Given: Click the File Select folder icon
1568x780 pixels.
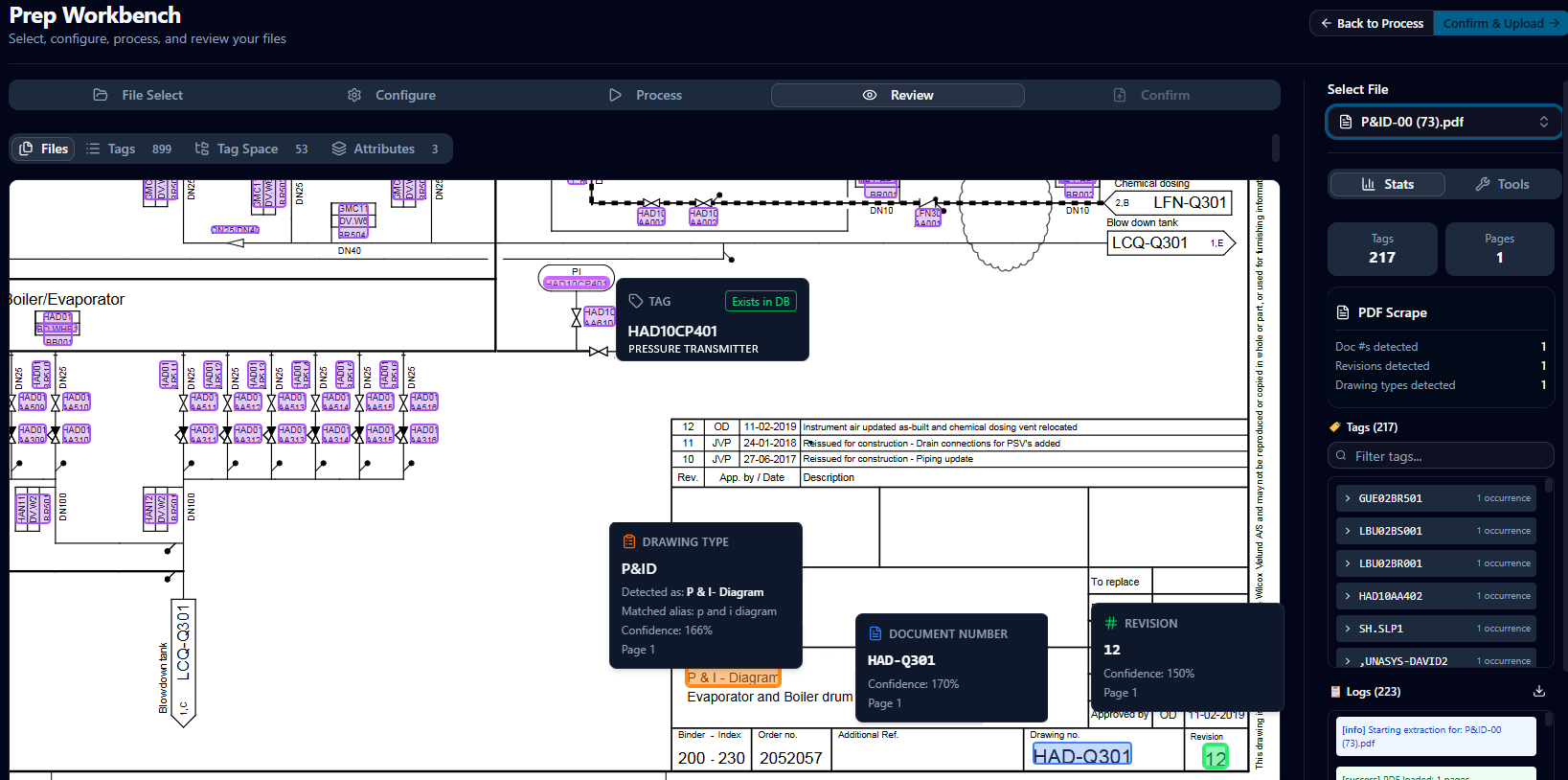Looking at the screenshot, I should pyautogui.click(x=101, y=95).
